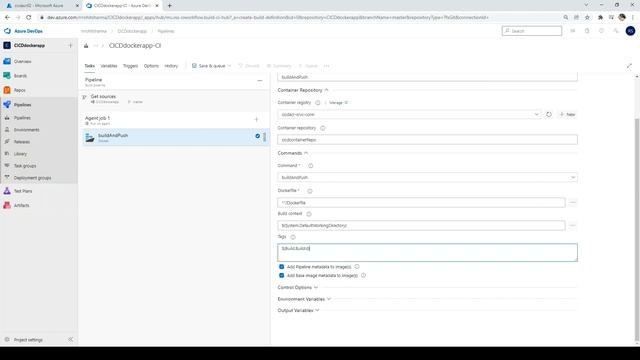Click info icon after Add Pipeline metadata option
Screen dimensions: 640x360
click(357, 267)
